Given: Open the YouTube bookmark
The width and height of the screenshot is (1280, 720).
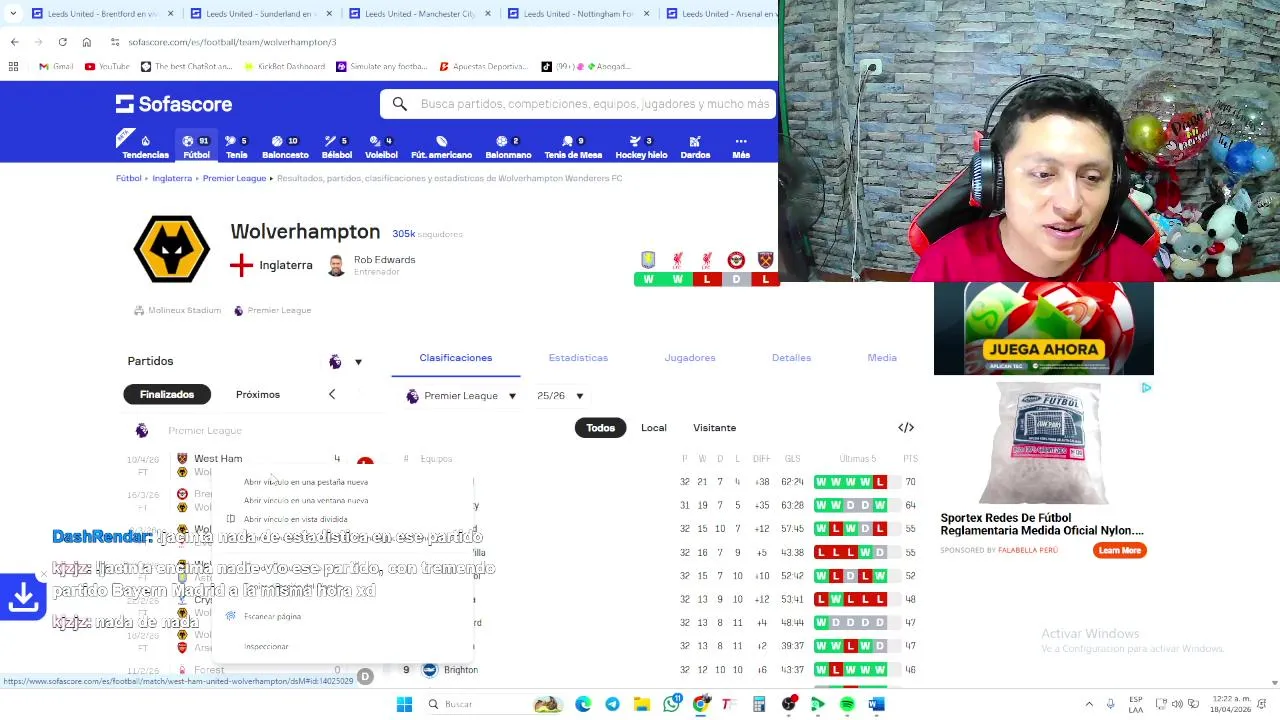Looking at the screenshot, I should (107, 66).
